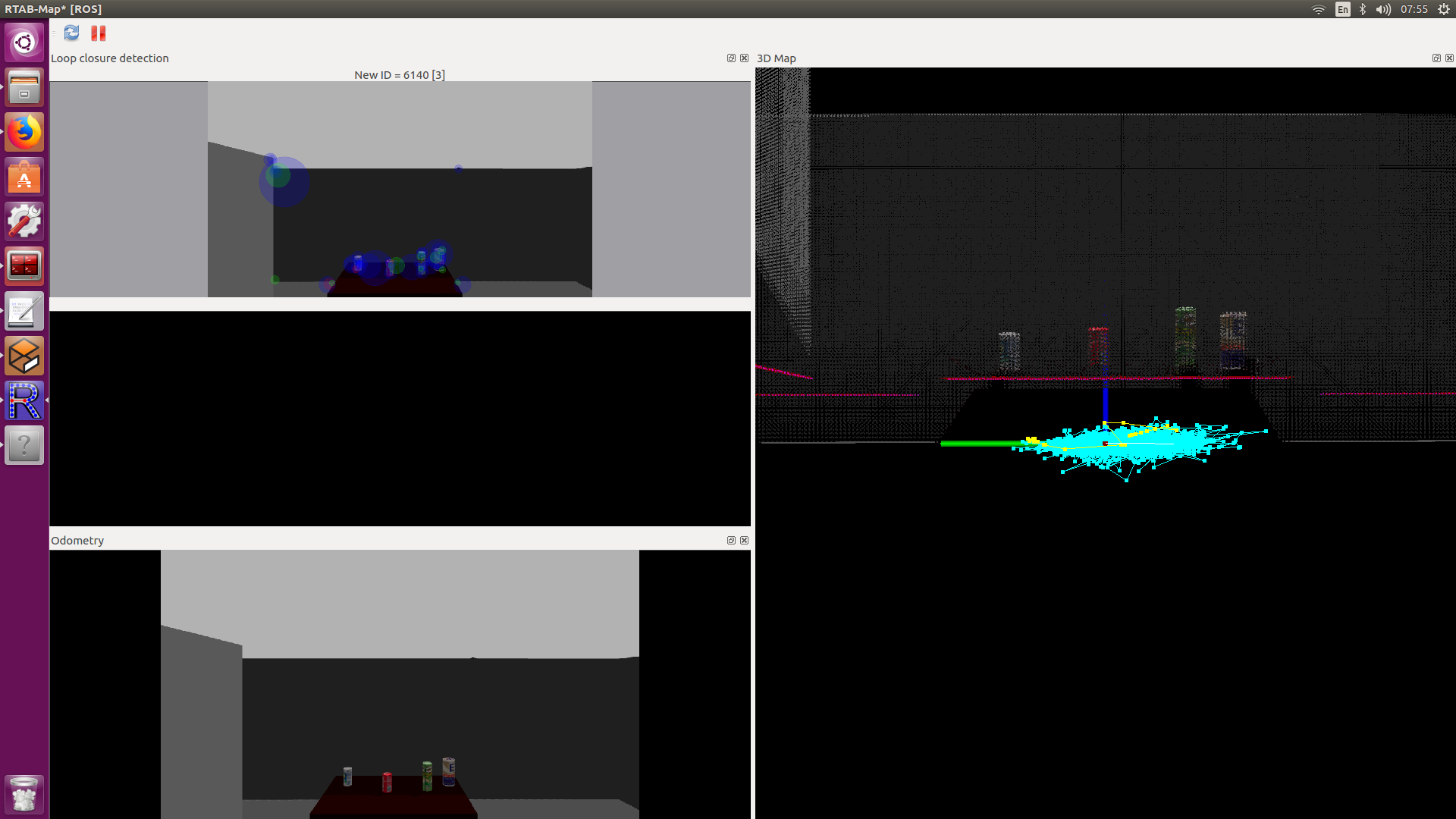Open the Ubuntu Dash search launcher
1456x819 pixels.
click(x=24, y=42)
